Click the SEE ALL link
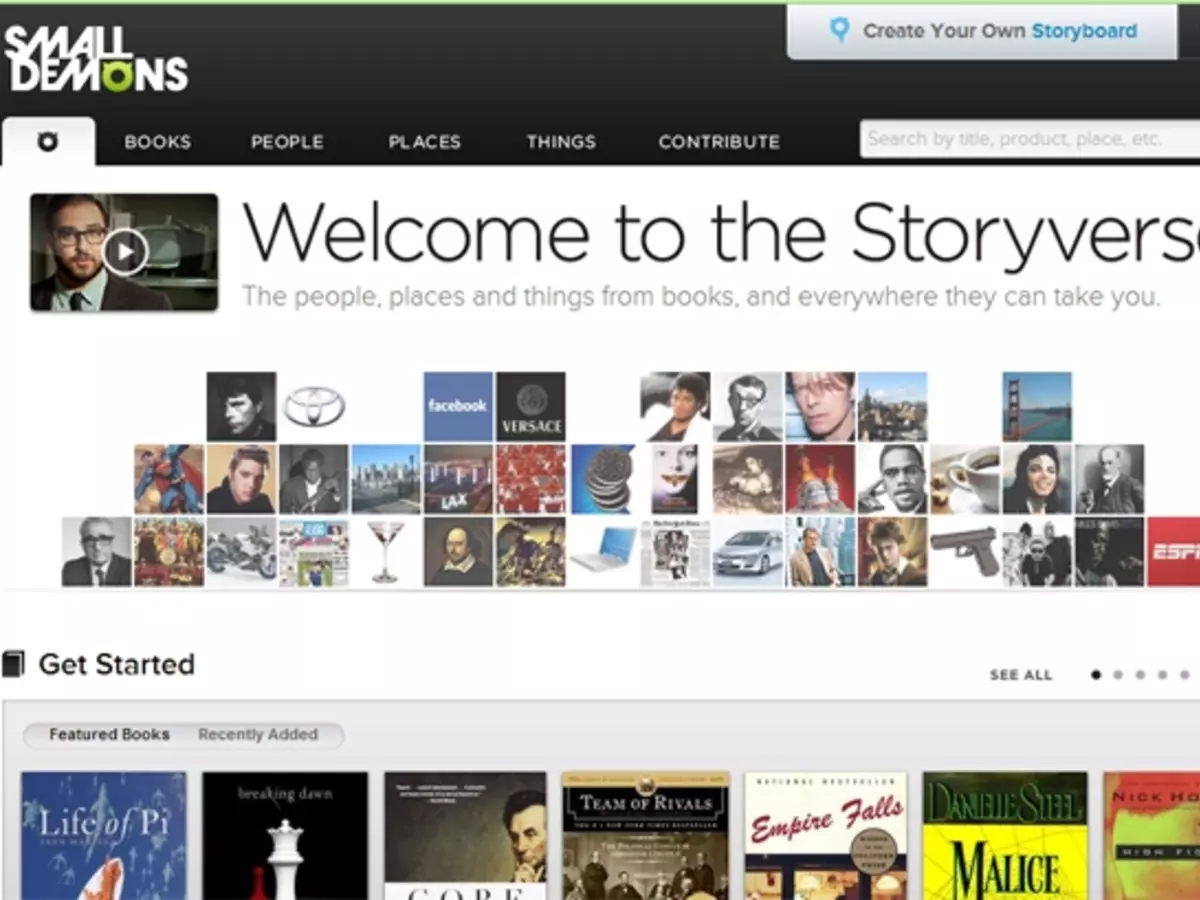 click(1019, 675)
